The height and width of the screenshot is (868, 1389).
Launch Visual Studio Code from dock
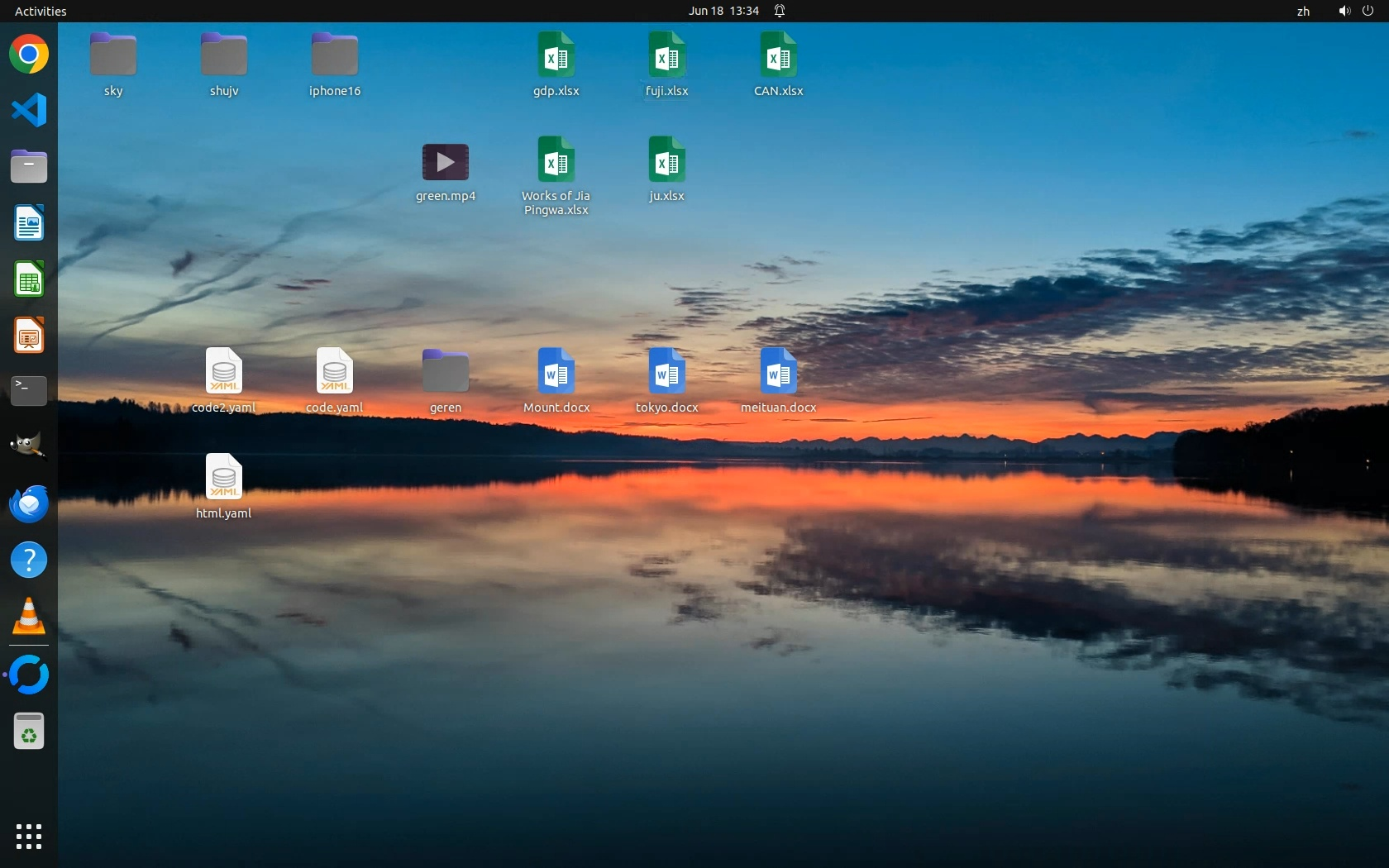tap(29, 110)
